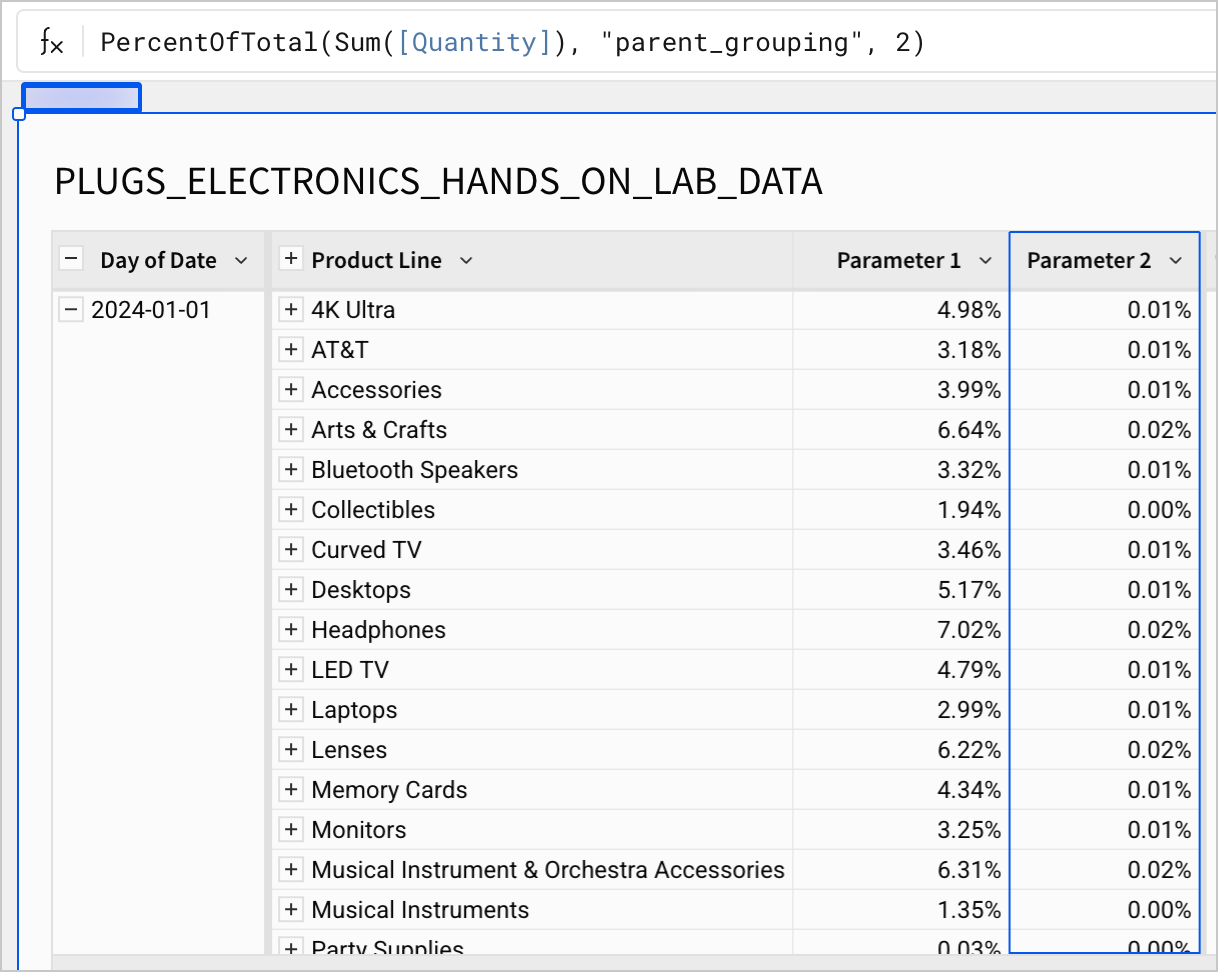Click the PLUGS_ELECTRONICS_HANDS_ON_LAB_DATA title
The width and height of the screenshot is (1218, 972).
(438, 182)
